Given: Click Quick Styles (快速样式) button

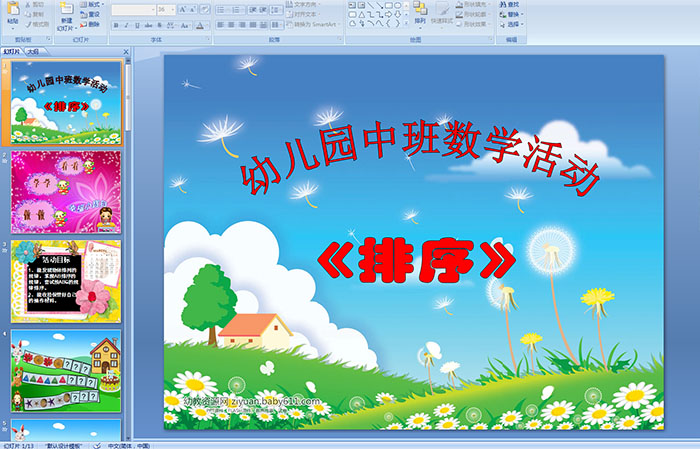Looking at the screenshot, I should (442, 14).
